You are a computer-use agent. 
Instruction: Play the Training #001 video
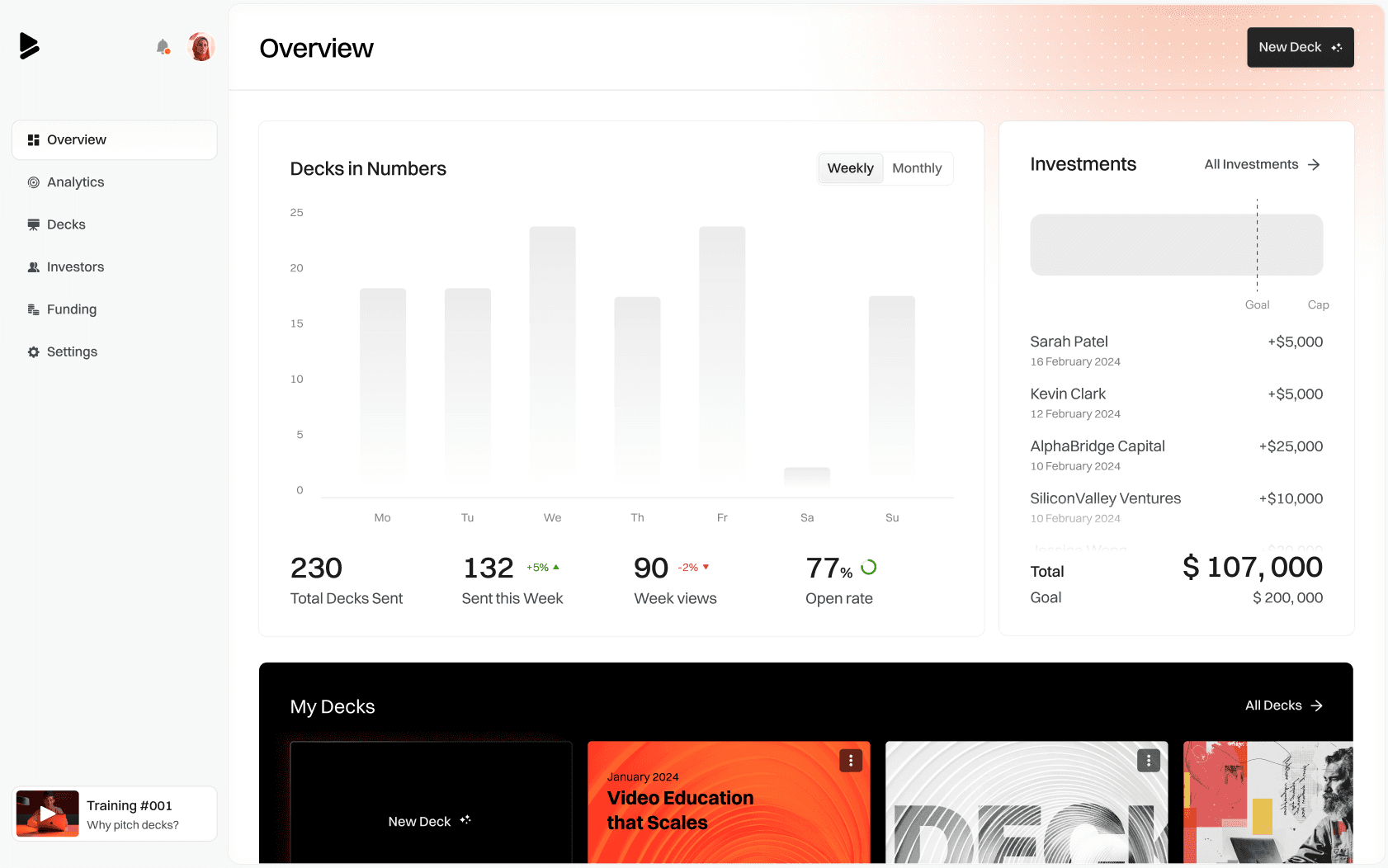(47, 813)
